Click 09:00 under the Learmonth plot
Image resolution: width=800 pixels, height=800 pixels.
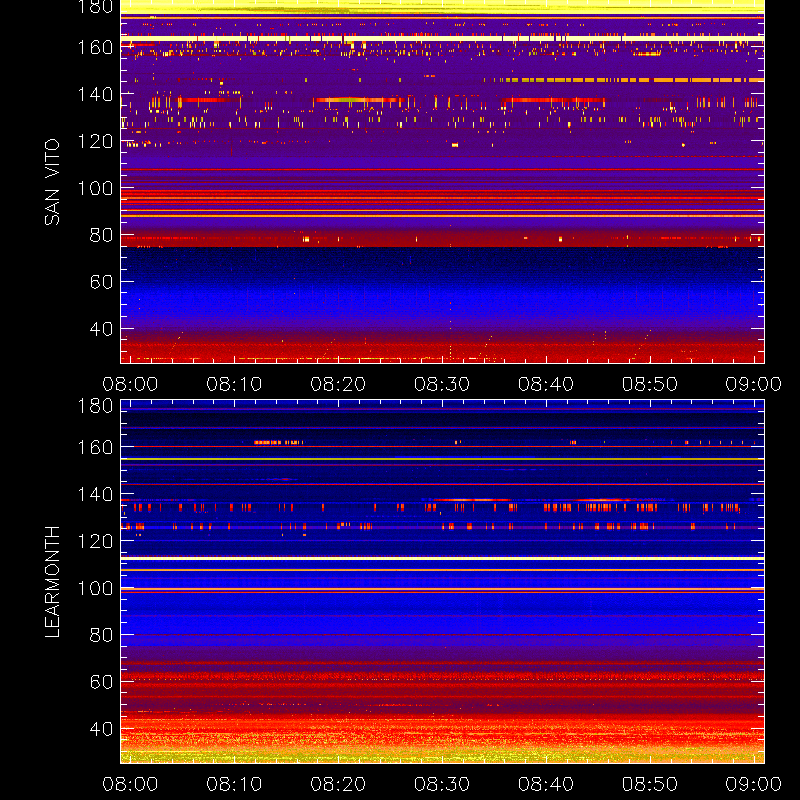coord(754,784)
